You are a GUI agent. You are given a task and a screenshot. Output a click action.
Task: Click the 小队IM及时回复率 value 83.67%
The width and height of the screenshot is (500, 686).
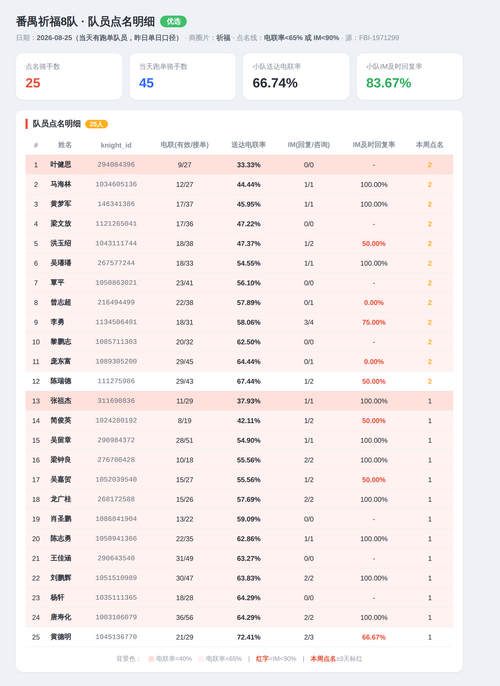point(388,83)
